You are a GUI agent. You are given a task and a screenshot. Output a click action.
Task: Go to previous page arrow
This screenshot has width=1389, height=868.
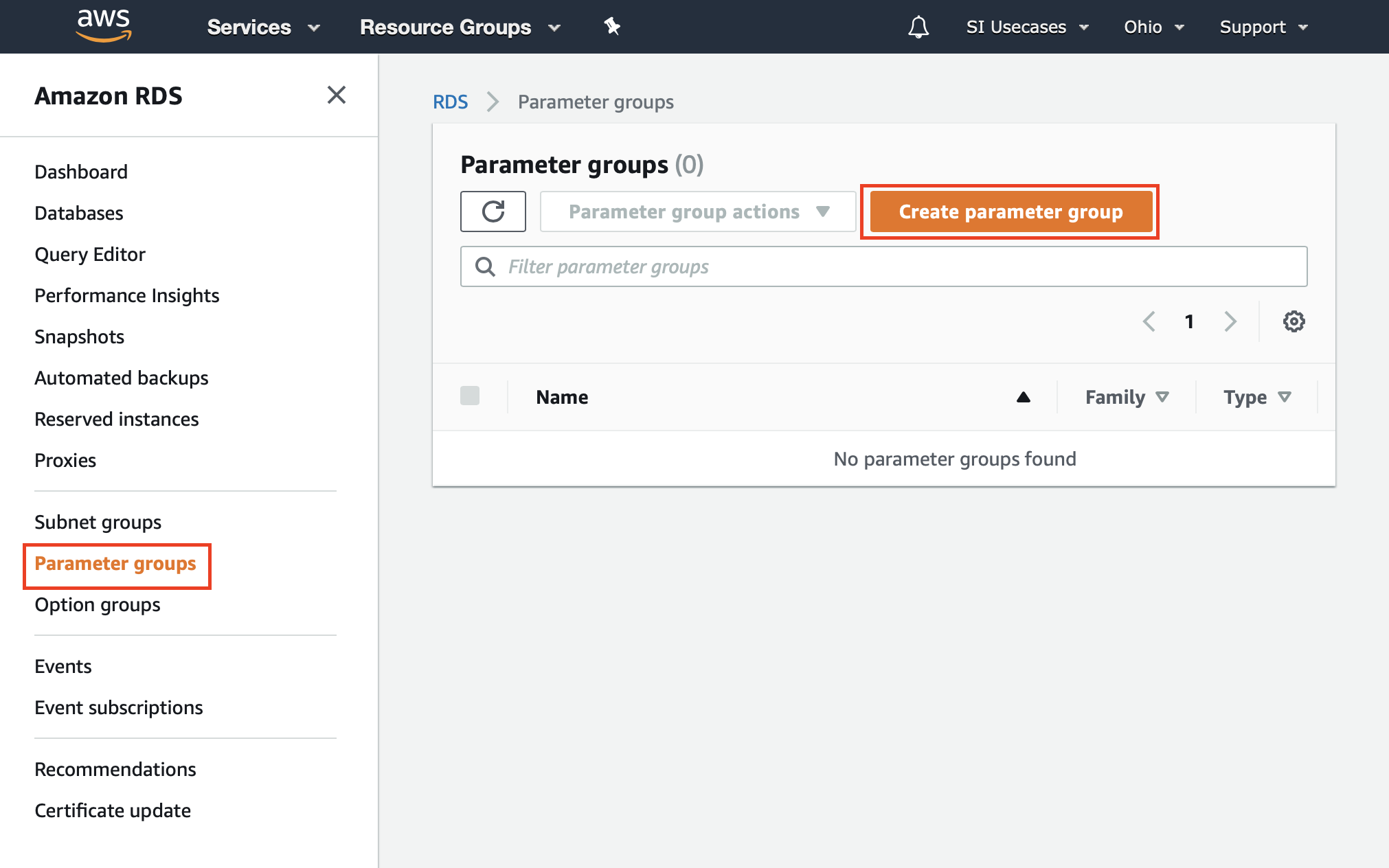point(1149,321)
